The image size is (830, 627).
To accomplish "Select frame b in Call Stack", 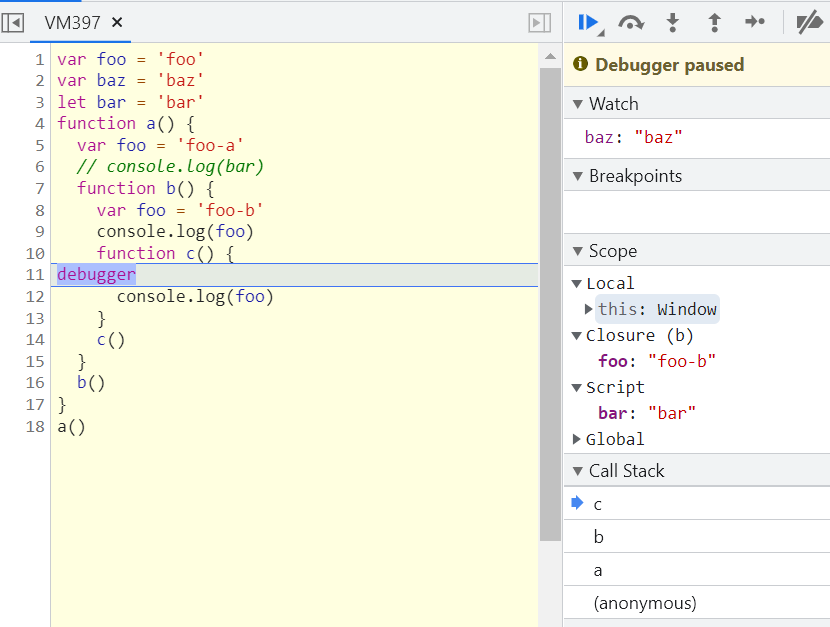I will 599,537.
